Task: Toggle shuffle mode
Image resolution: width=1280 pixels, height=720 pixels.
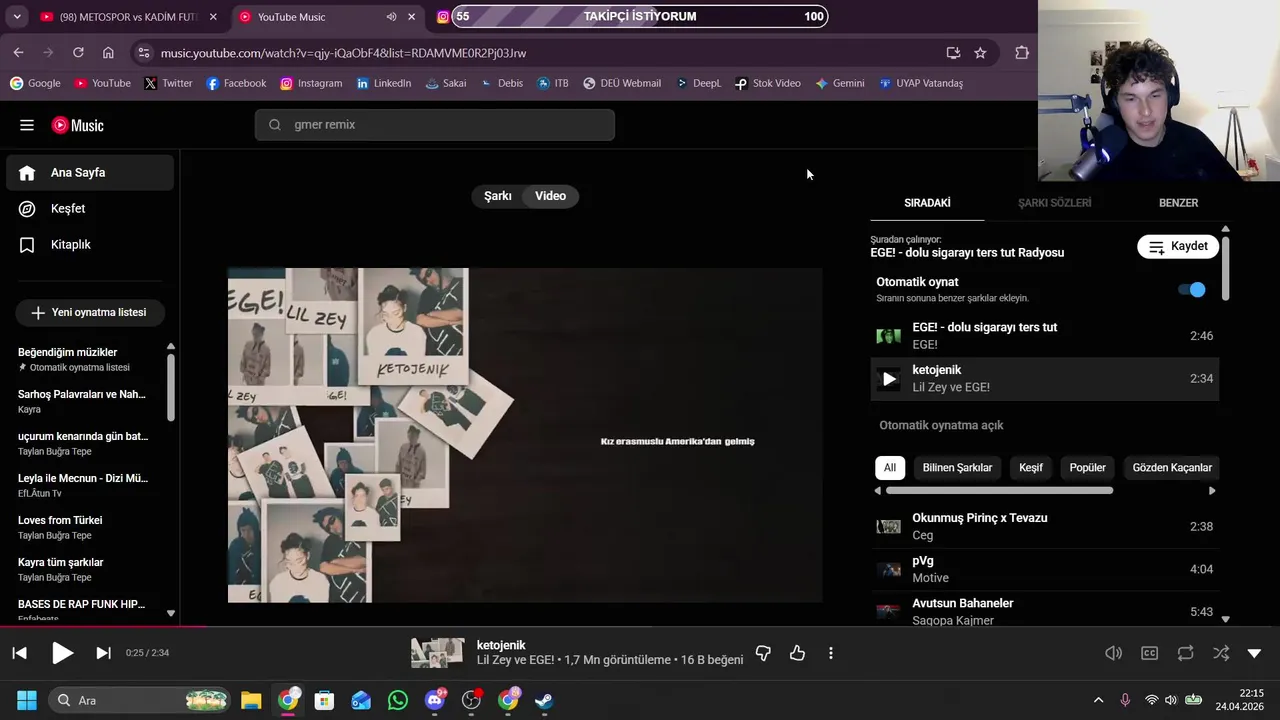Action: (x=1221, y=653)
